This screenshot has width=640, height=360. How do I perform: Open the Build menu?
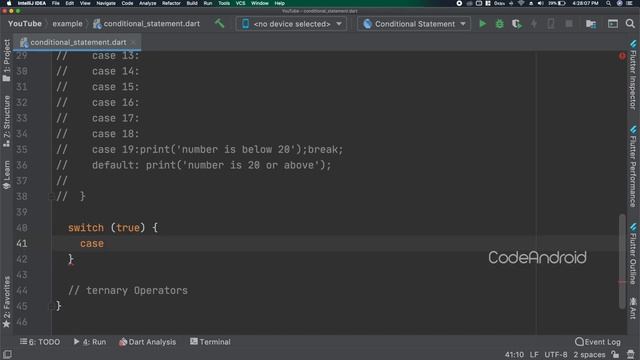(192, 3)
